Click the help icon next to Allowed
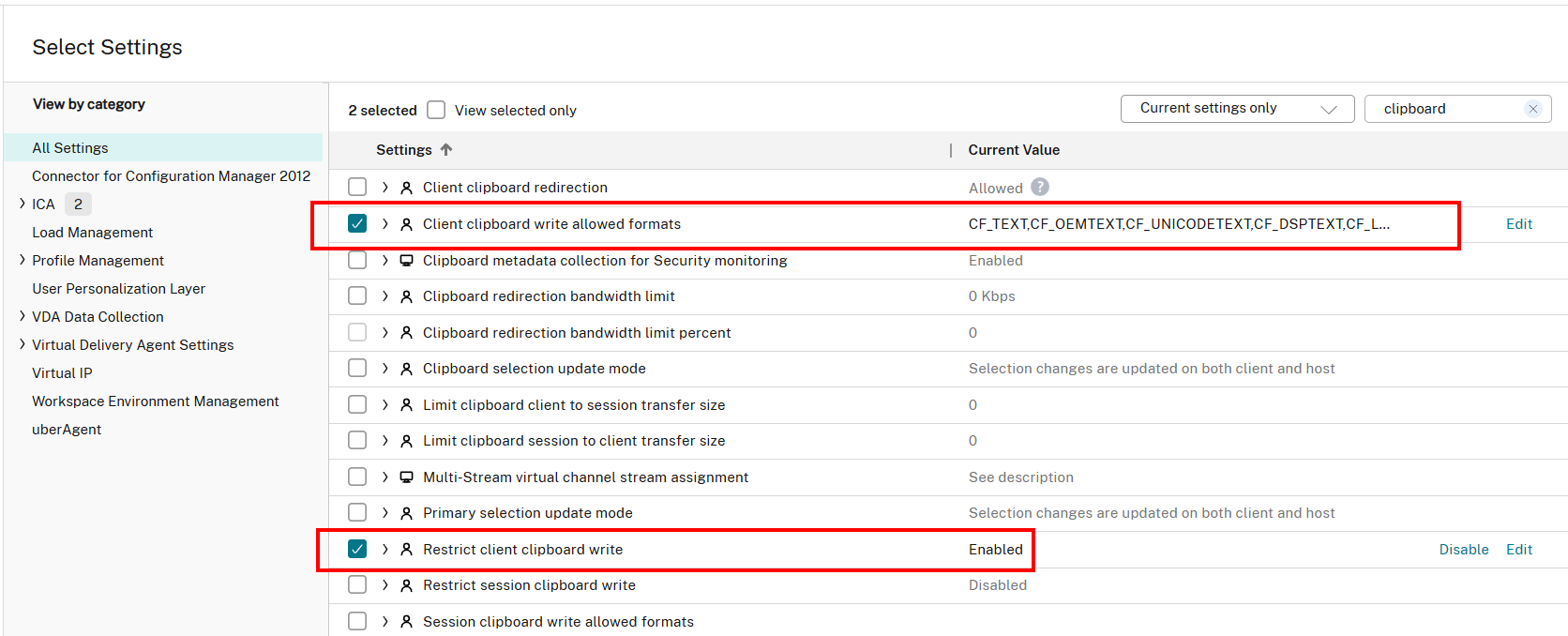 (x=1039, y=188)
